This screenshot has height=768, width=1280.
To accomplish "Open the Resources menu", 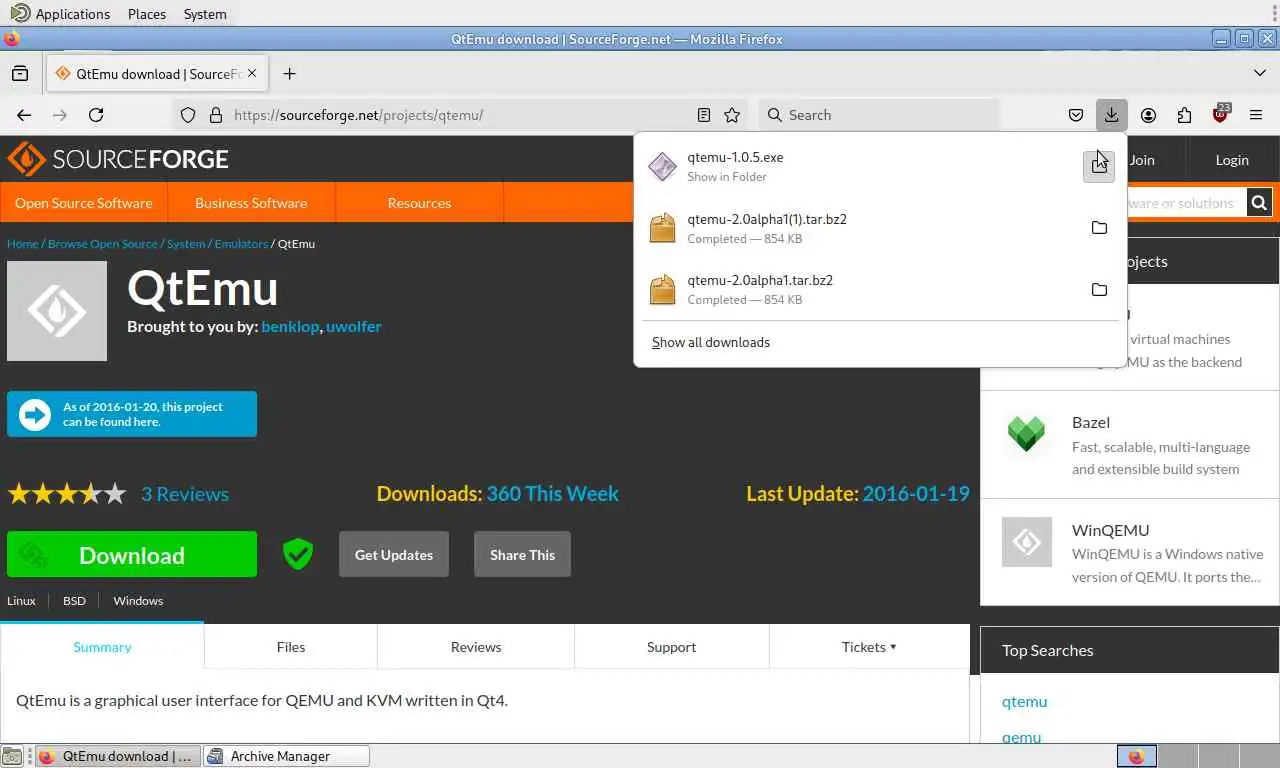I will 419,203.
